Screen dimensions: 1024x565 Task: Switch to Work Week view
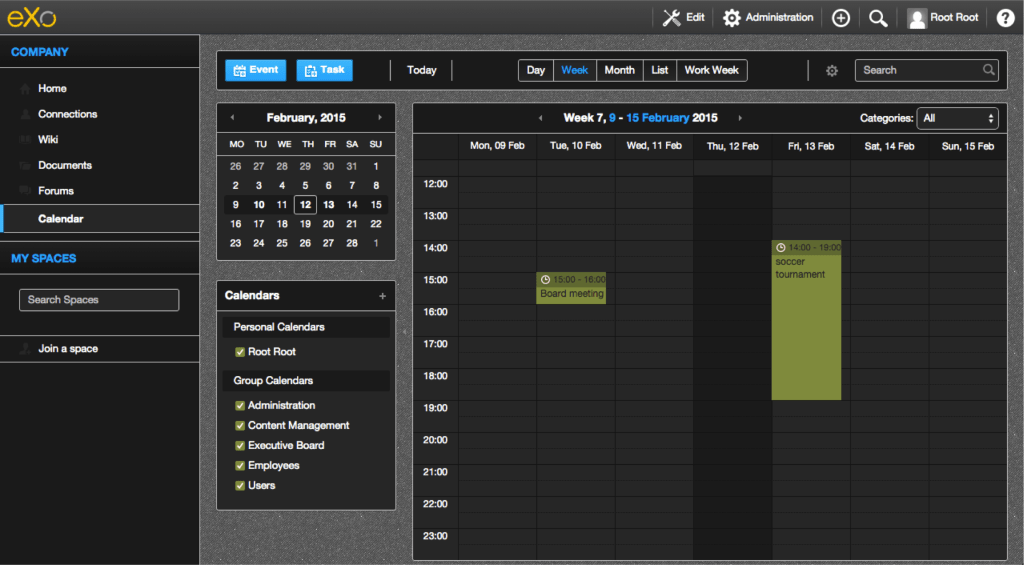(711, 70)
